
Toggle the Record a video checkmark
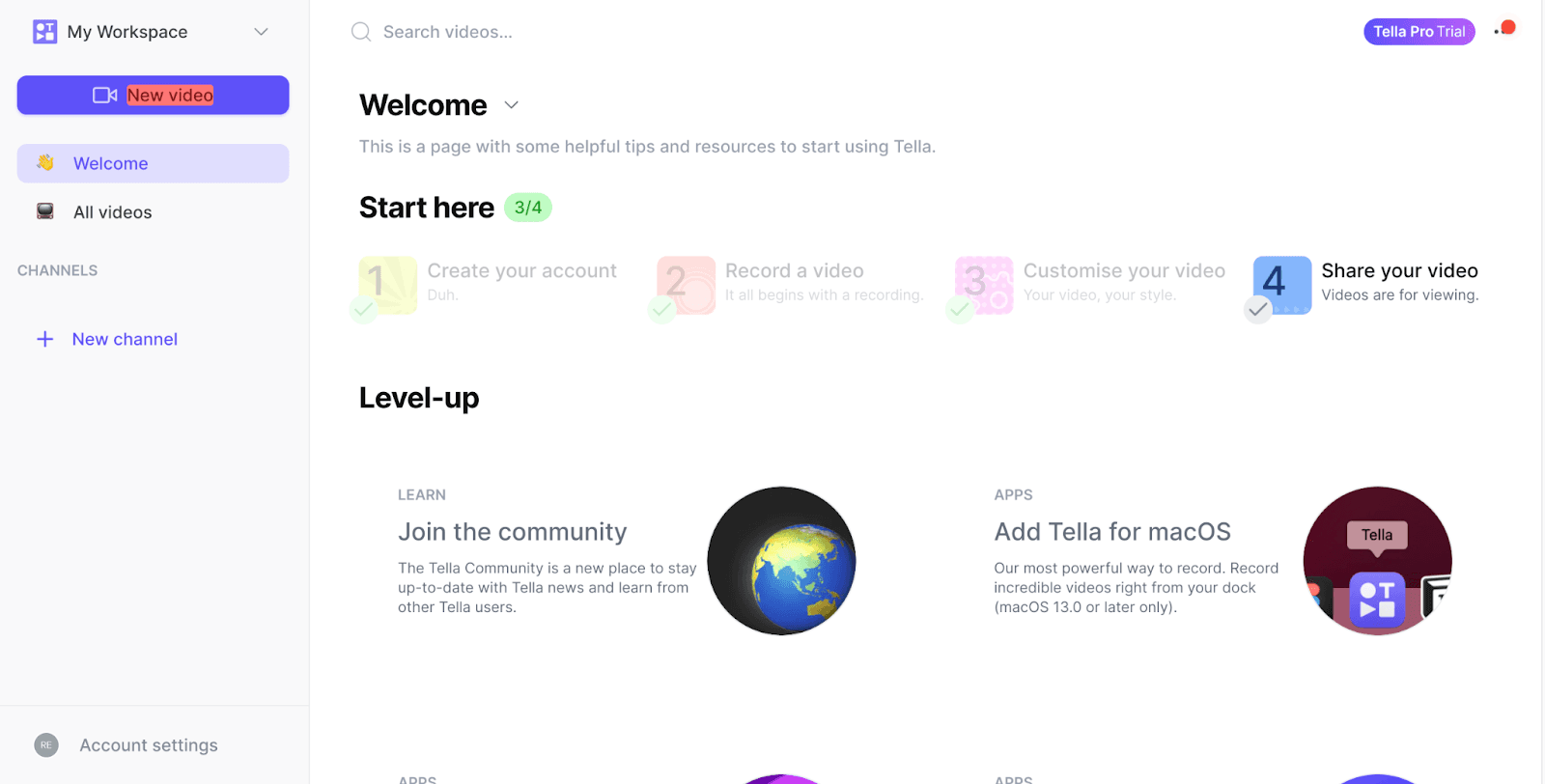pyautogui.click(x=661, y=310)
